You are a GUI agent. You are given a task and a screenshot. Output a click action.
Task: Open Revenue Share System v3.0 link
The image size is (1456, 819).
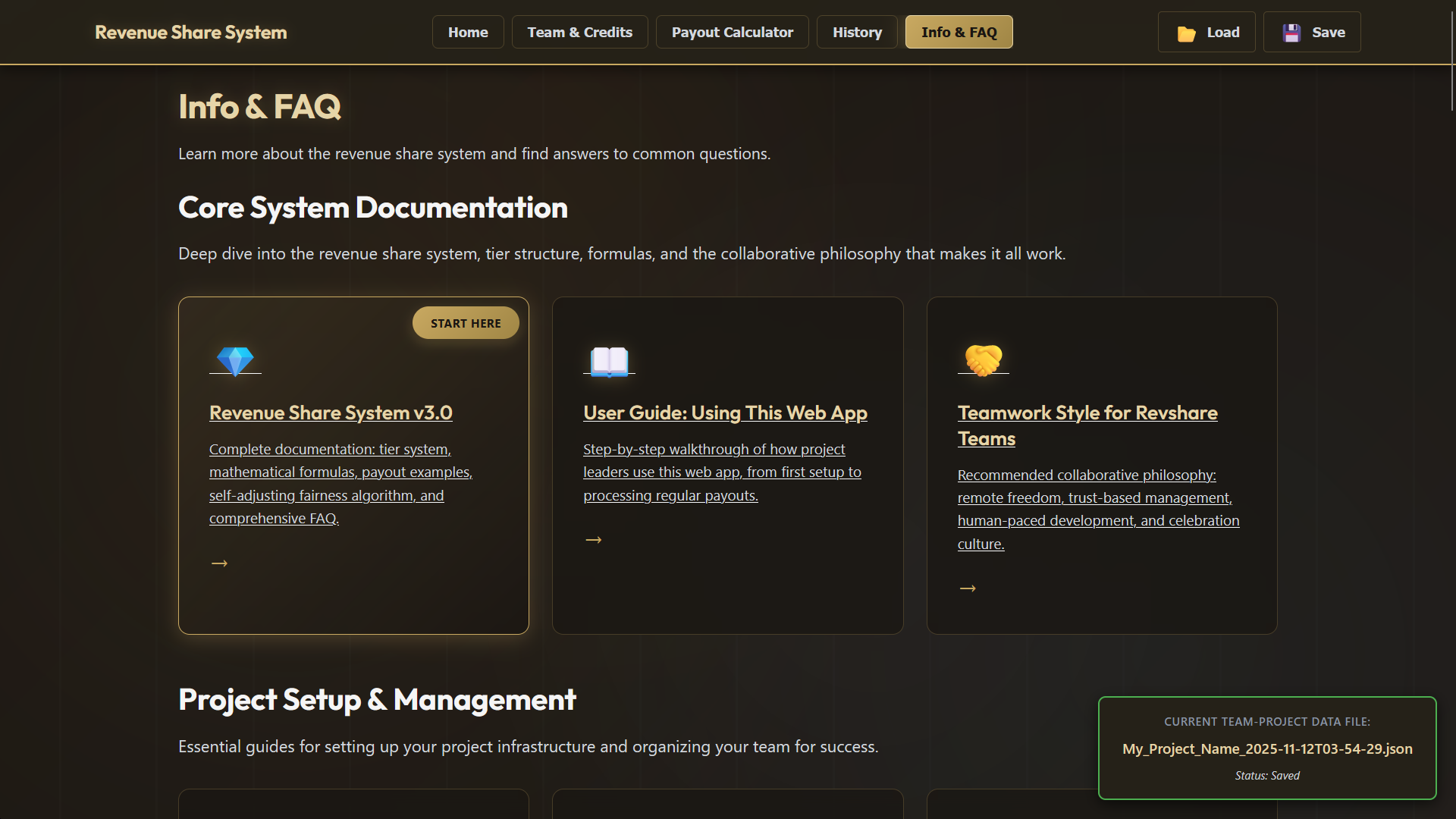point(331,413)
